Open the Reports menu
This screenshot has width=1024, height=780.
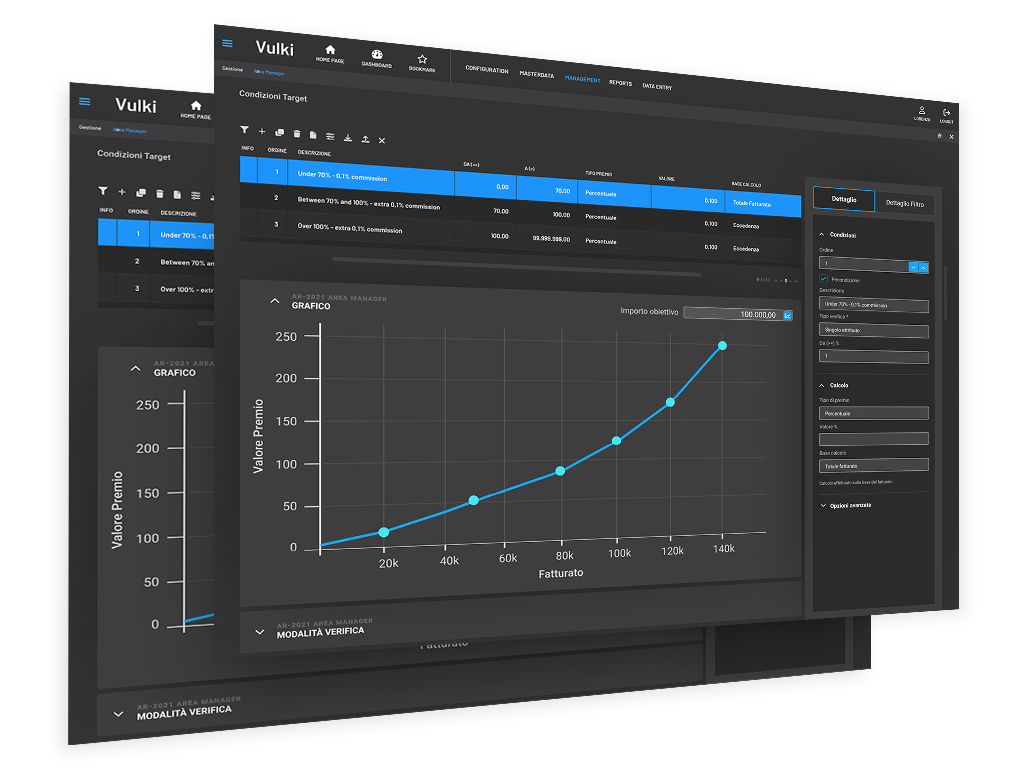(620, 83)
